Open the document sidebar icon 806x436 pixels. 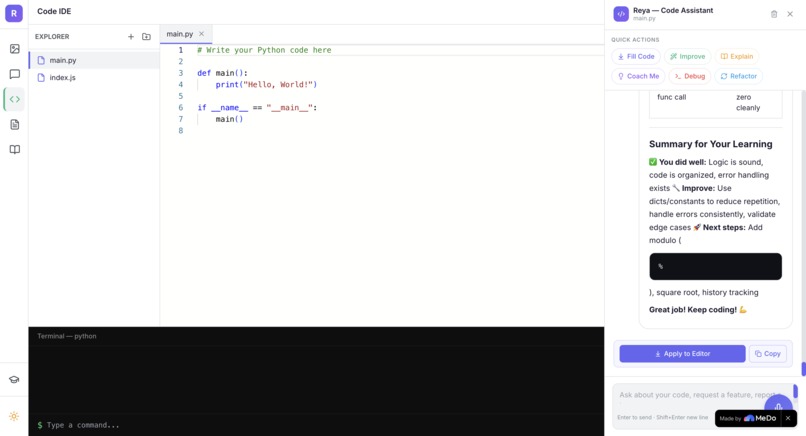click(x=14, y=124)
